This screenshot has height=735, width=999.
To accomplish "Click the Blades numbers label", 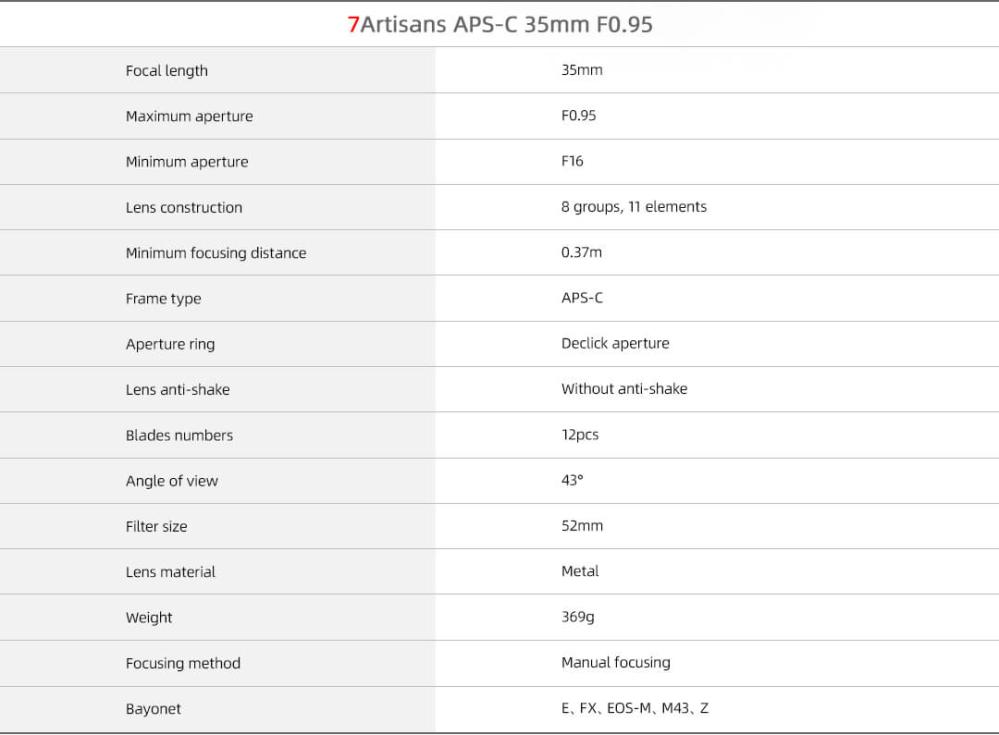I will pyautogui.click(x=179, y=436).
